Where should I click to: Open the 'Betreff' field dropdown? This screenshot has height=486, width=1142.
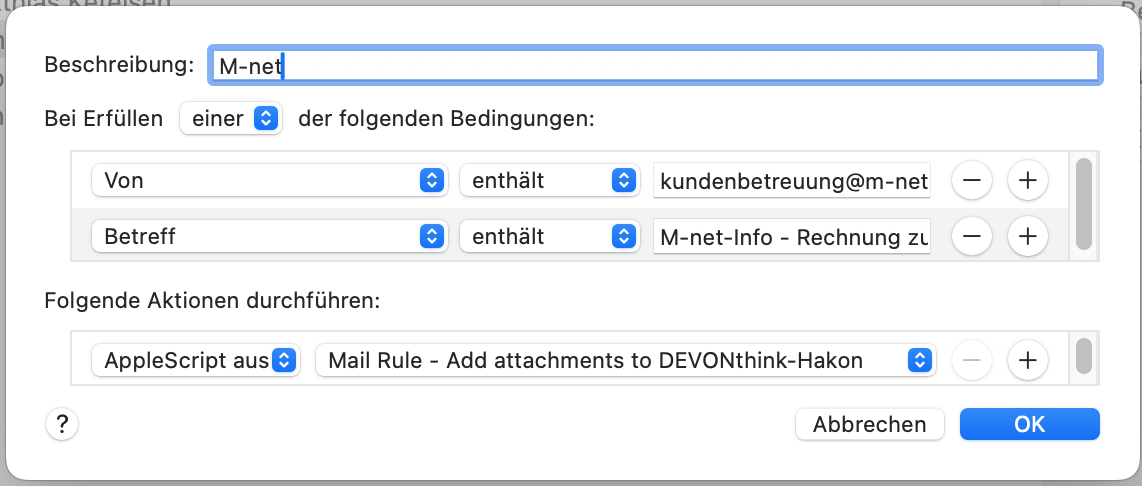[x=266, y=237]
